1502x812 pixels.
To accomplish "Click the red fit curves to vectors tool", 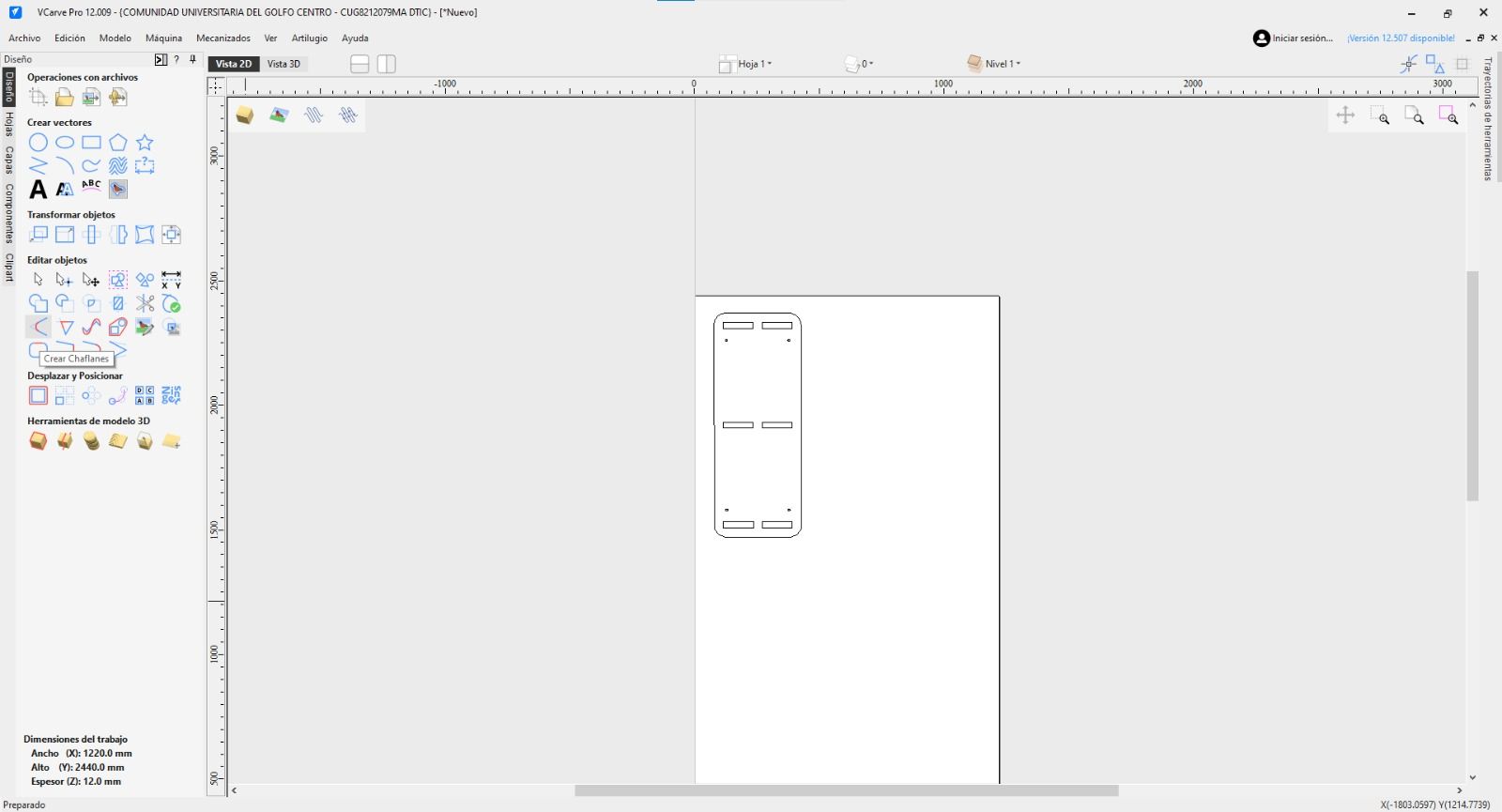I will tap(91, 327).
